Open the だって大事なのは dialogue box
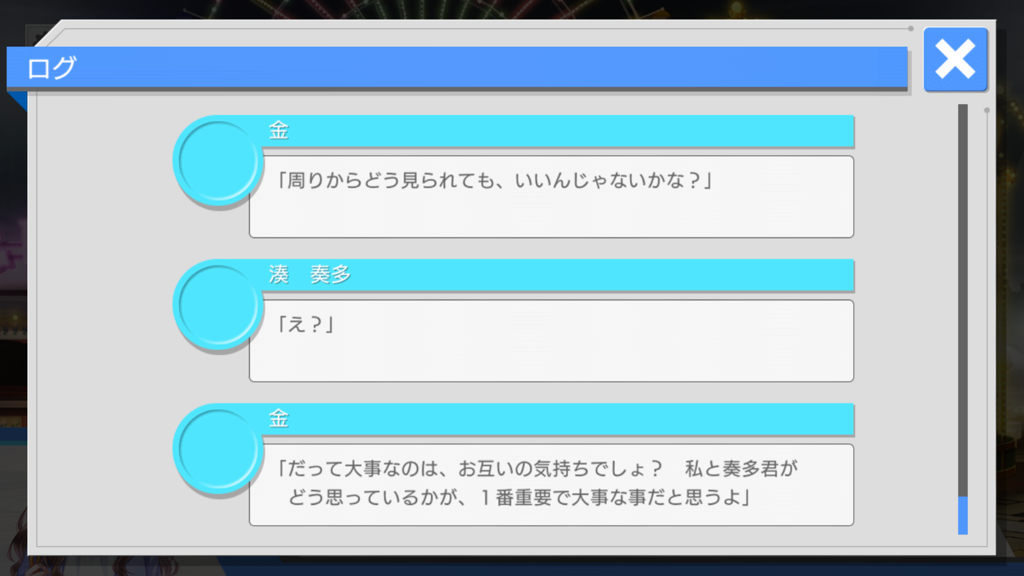The image size is (1024, 576). pyautogui.click(x=551, y=485)
